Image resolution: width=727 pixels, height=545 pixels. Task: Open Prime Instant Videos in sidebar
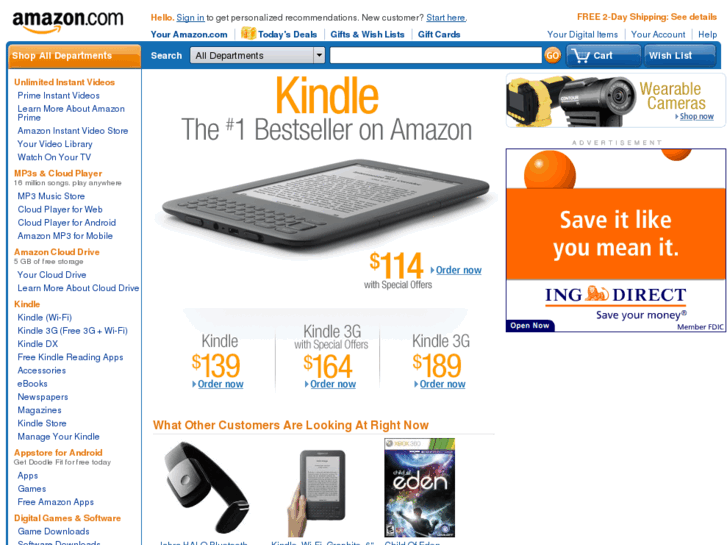[x=58, y=96]
